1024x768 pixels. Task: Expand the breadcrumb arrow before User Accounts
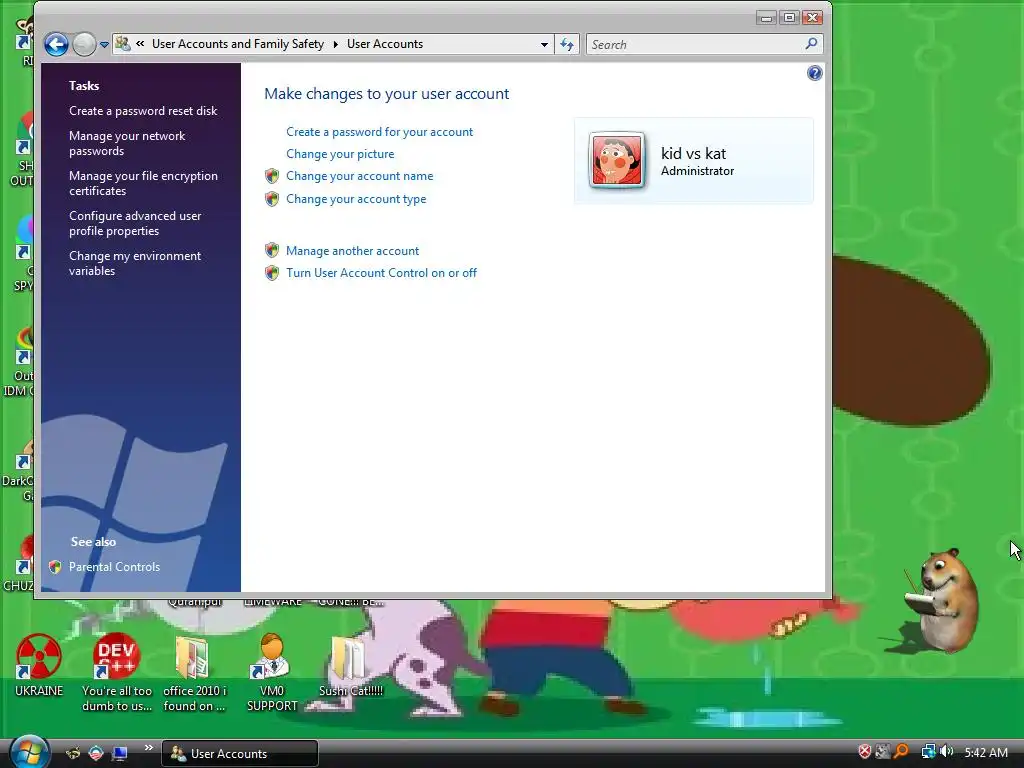click(x=336, y=44)
